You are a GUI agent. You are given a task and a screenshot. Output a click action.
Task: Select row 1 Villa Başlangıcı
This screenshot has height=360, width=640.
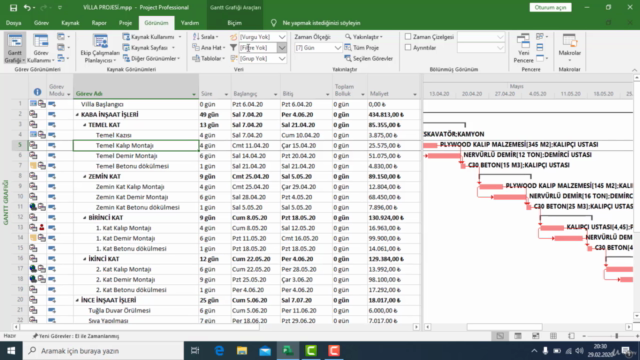point(20,104)
